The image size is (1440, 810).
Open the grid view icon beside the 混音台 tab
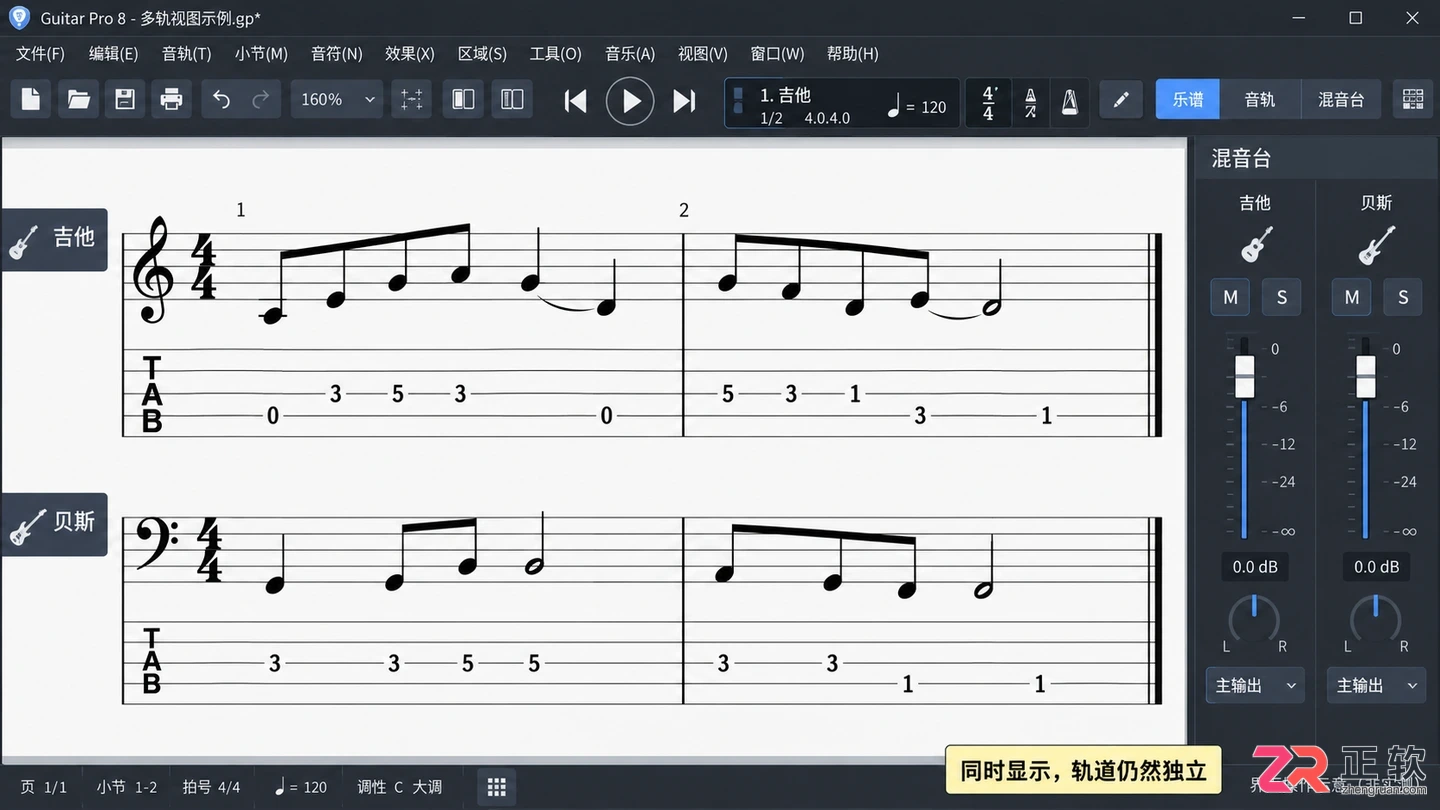[x=1413, y=99]
